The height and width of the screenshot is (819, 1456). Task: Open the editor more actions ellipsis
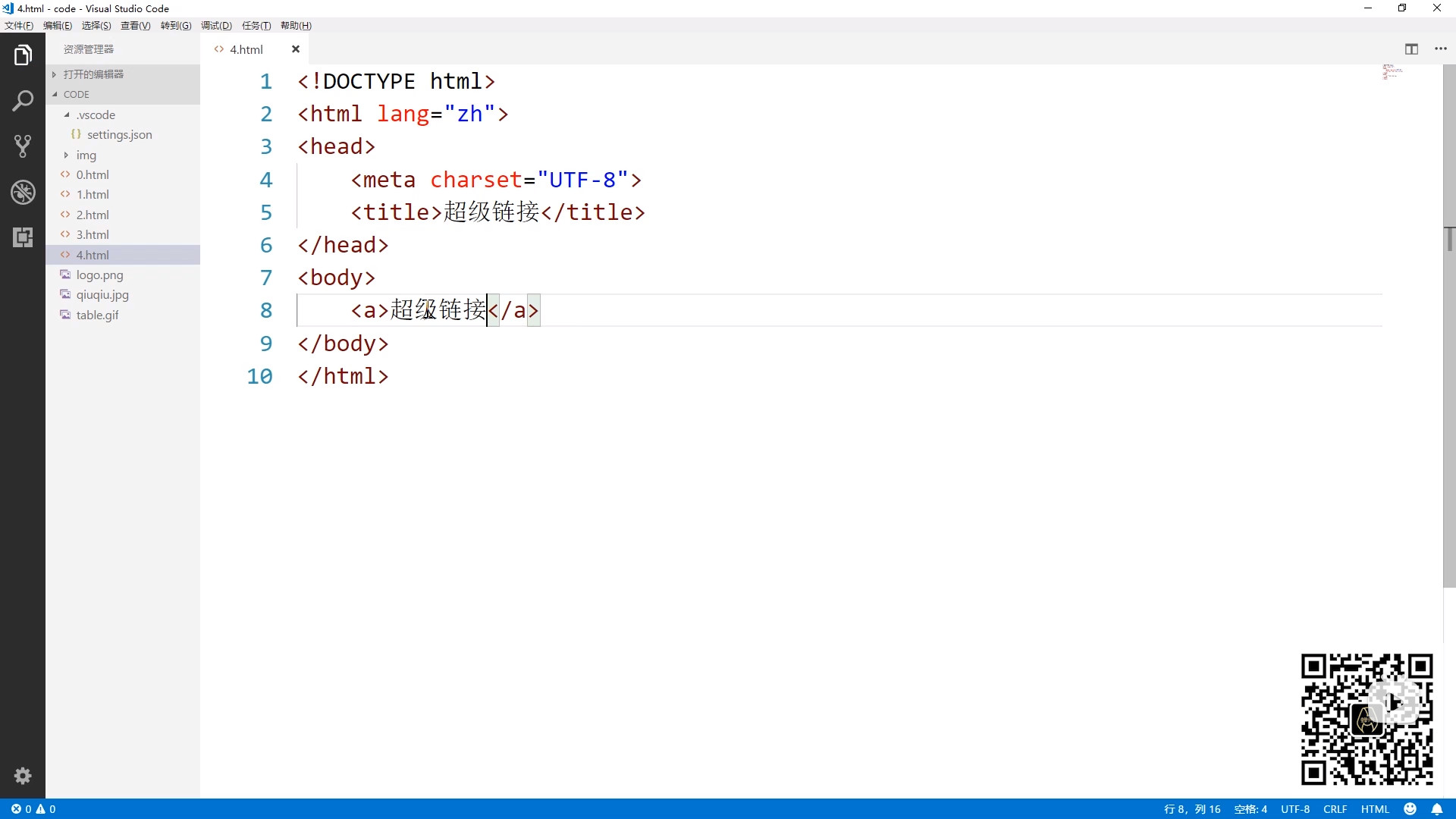(1441, 49)
